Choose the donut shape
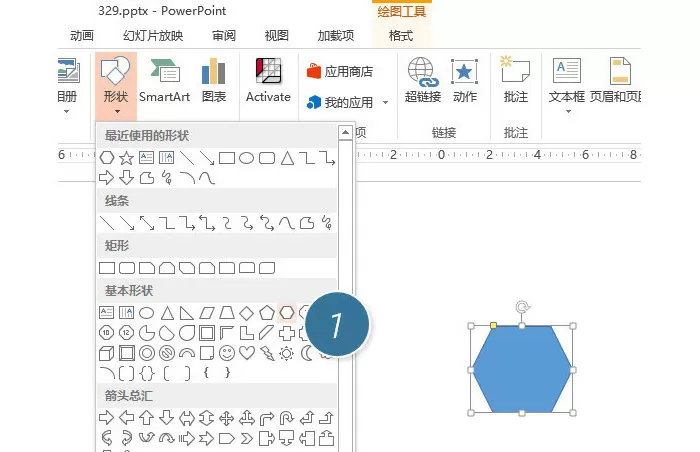This screenshot has width=700, height=452. pos(146,353)
